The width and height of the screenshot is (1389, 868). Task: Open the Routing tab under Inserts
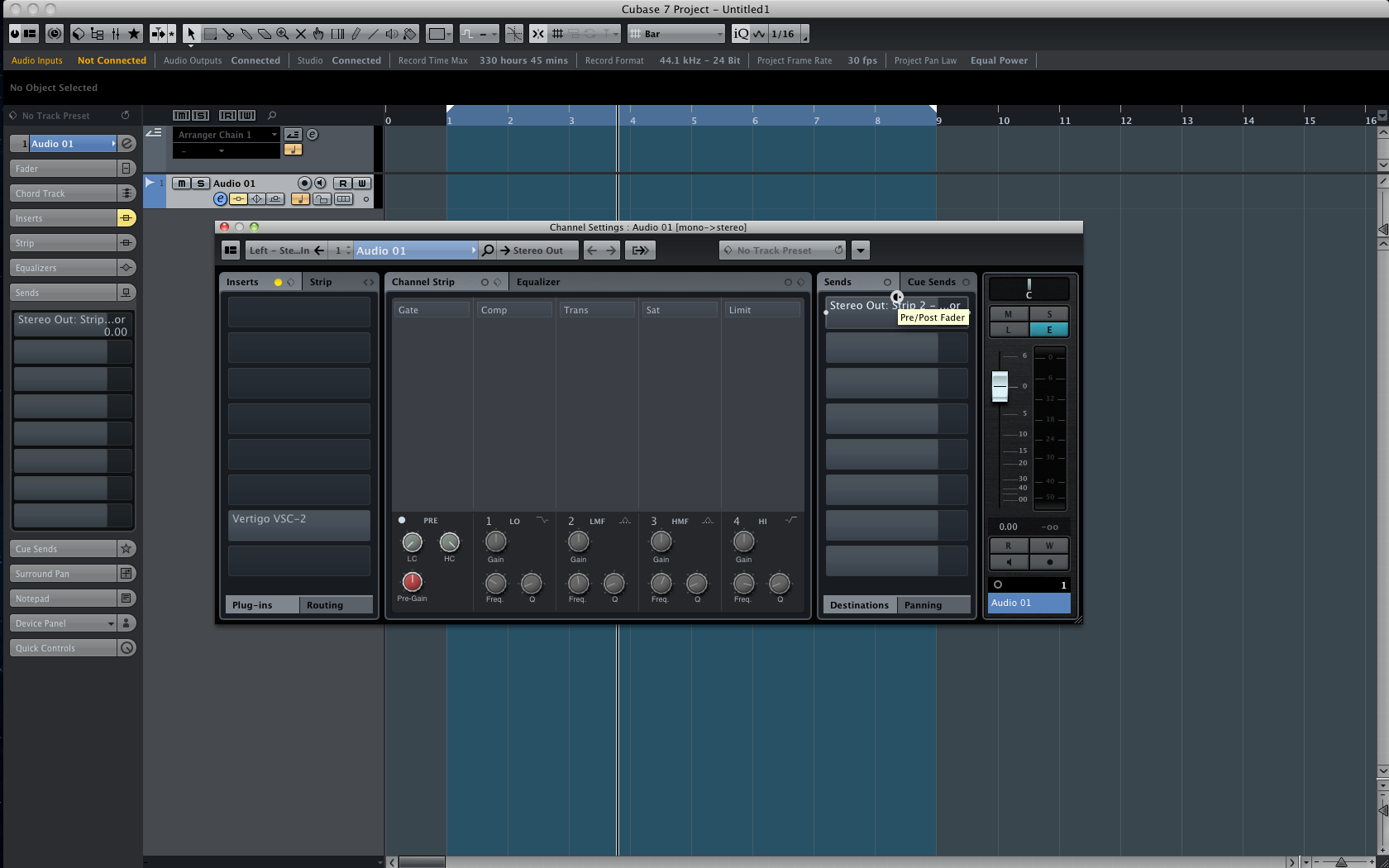point(325,605)
